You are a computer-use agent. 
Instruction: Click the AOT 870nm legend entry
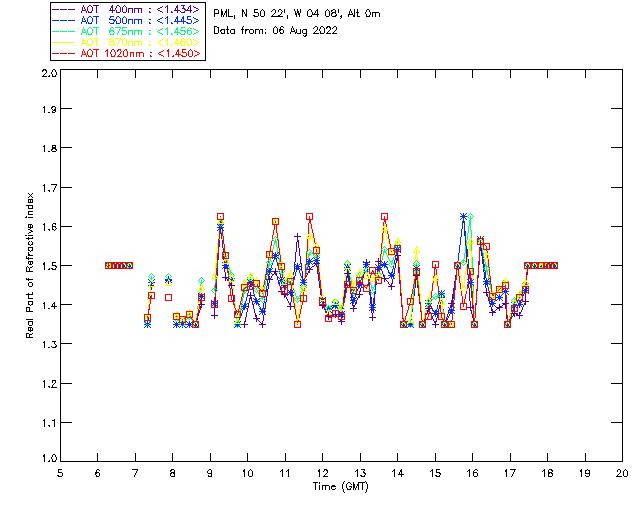coord(127,42)
